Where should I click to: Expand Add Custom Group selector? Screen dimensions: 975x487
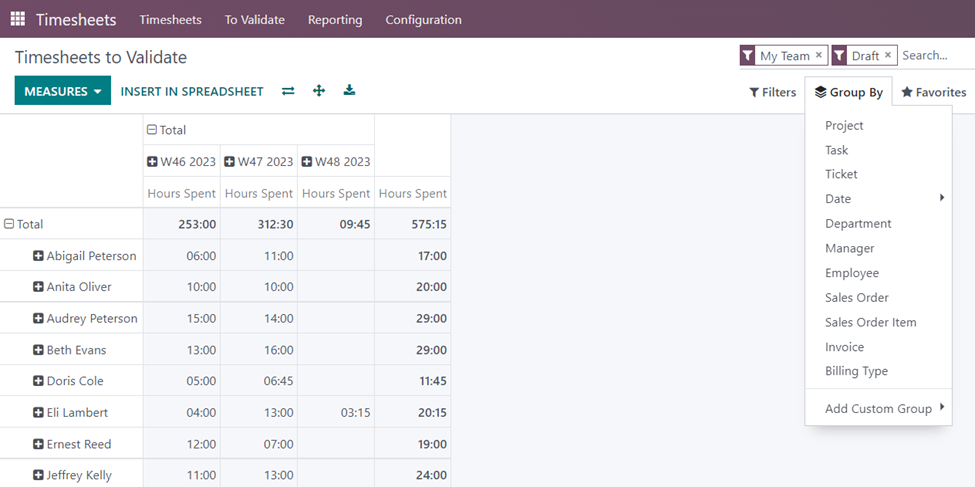883,408
